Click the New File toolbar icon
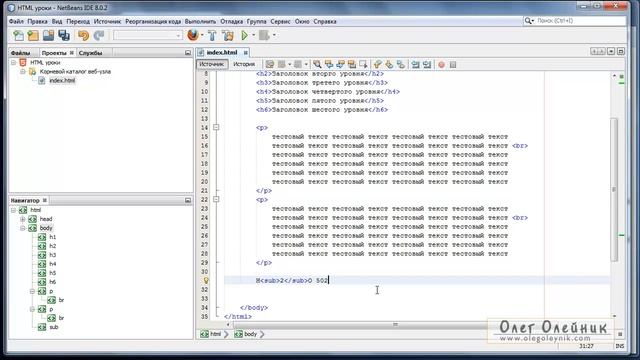 (18, 36)
